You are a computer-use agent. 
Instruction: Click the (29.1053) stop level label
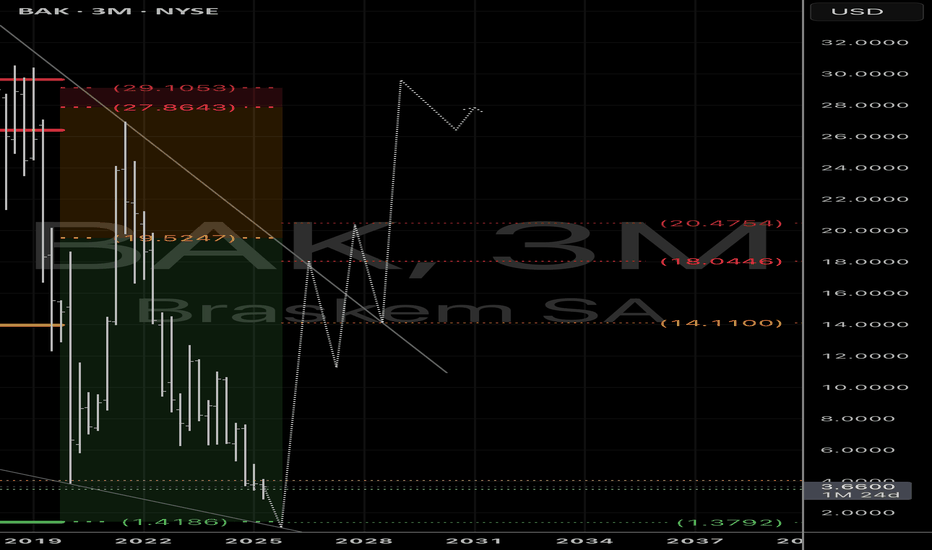pyautogui.click(x=175, y=88)
